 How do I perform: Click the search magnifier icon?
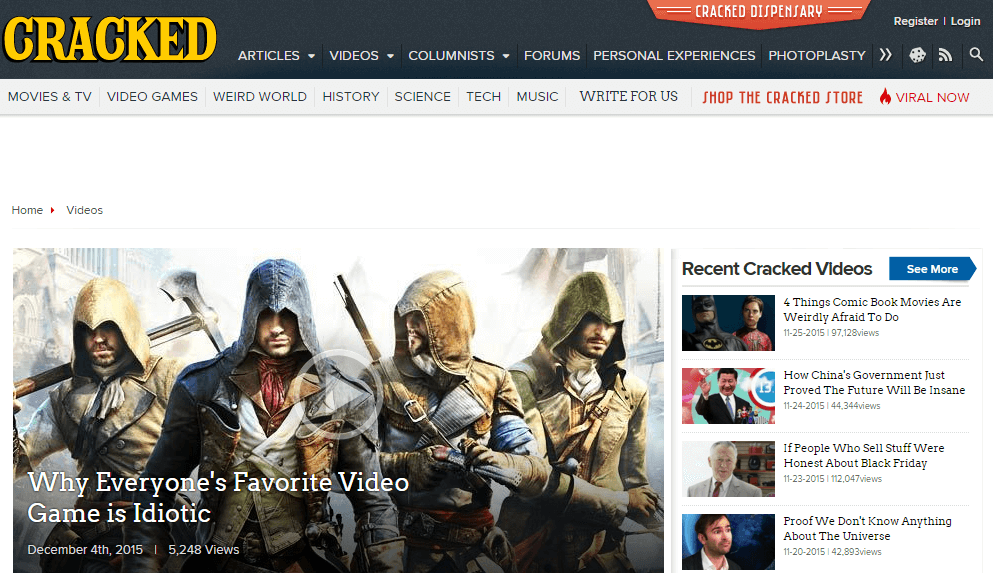pos(976,55)
